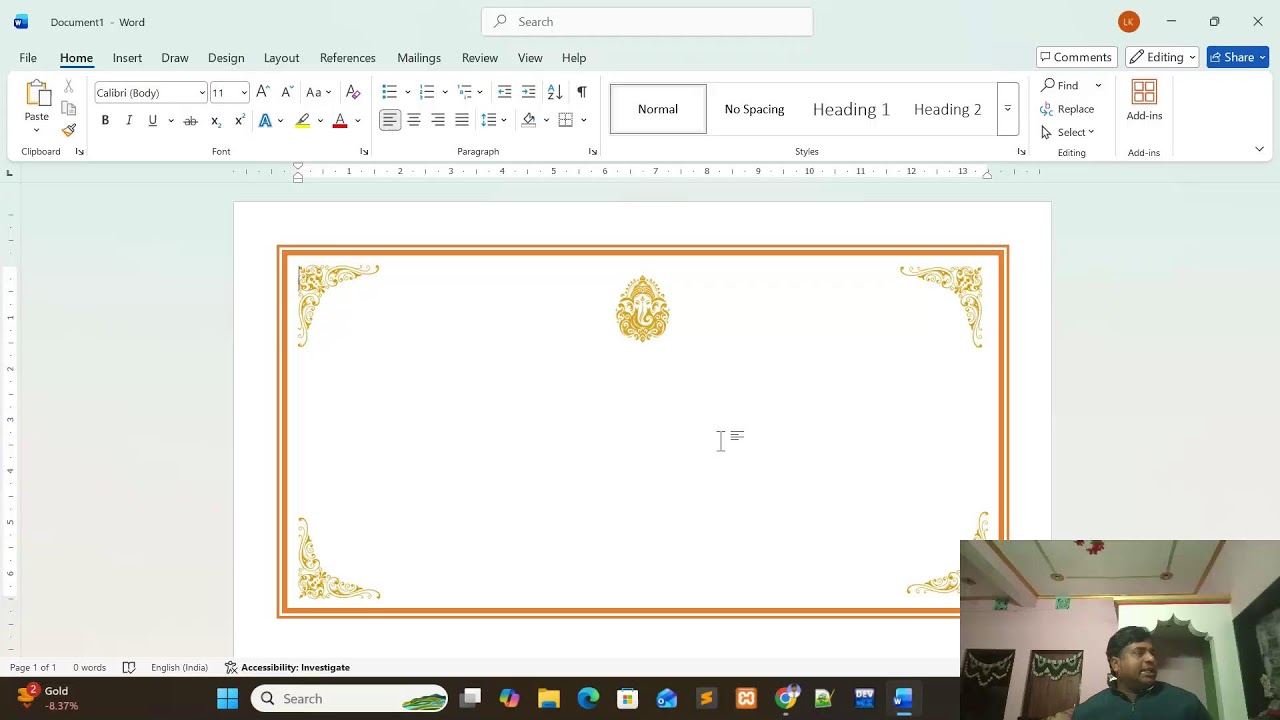The image size is (1280, 720).
Task: Open the Find dropdown arrow
Action: click(x=1098, y=86)
